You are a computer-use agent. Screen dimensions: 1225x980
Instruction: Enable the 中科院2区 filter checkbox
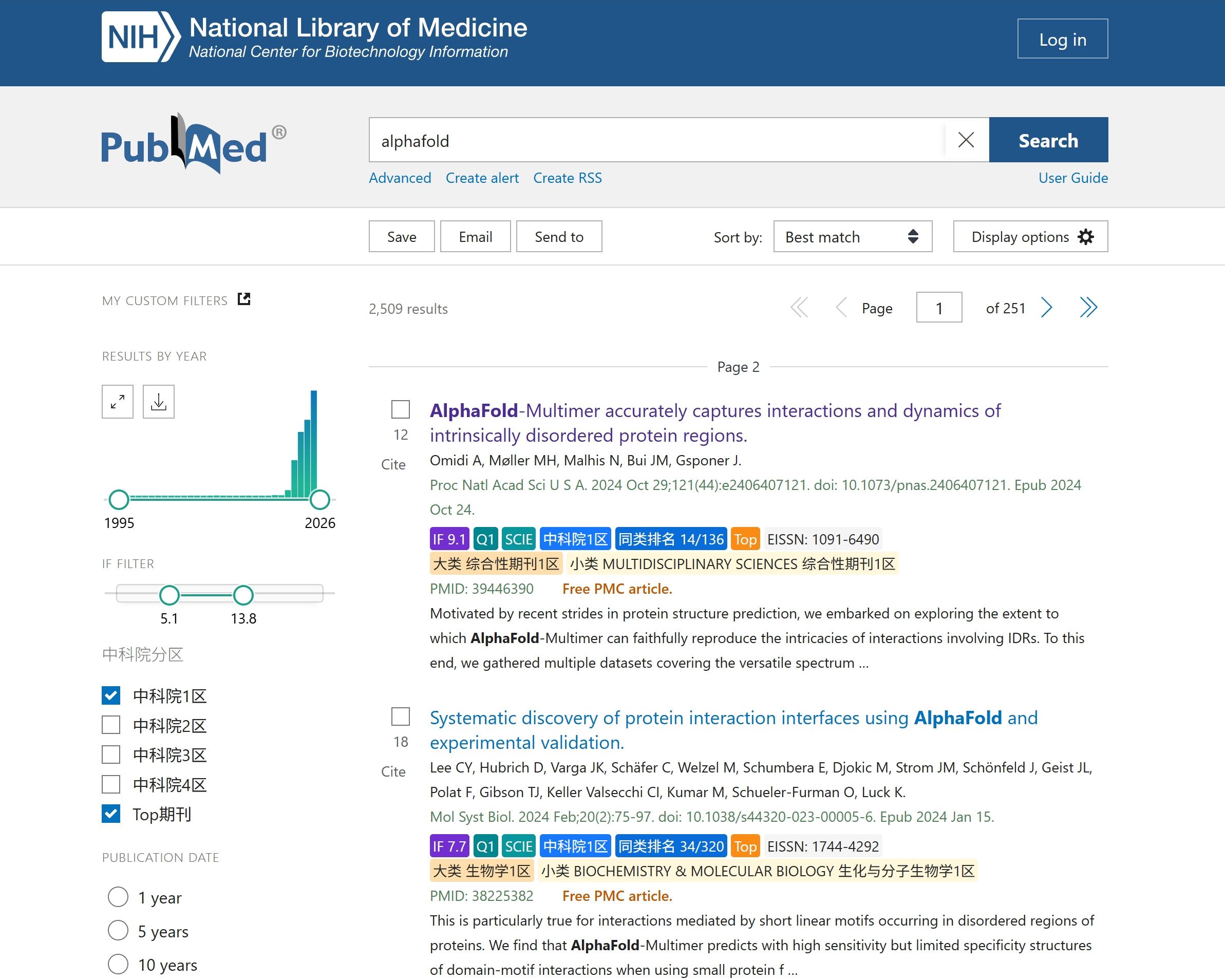pyautogui.click(x=111, y=725)
